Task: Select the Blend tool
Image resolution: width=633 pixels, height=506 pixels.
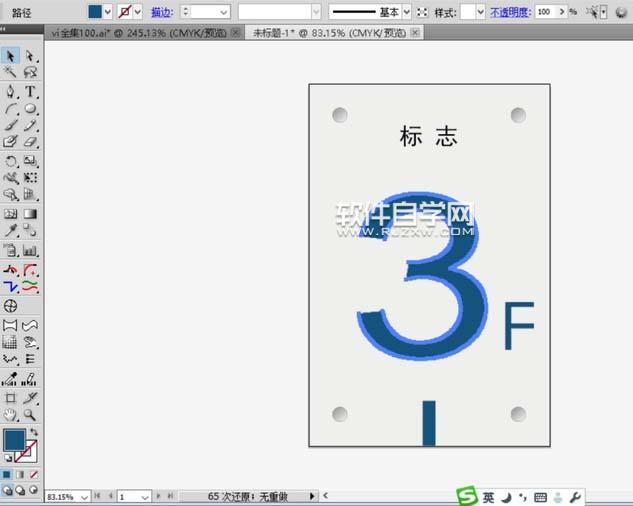Action: tap(30, 231)
